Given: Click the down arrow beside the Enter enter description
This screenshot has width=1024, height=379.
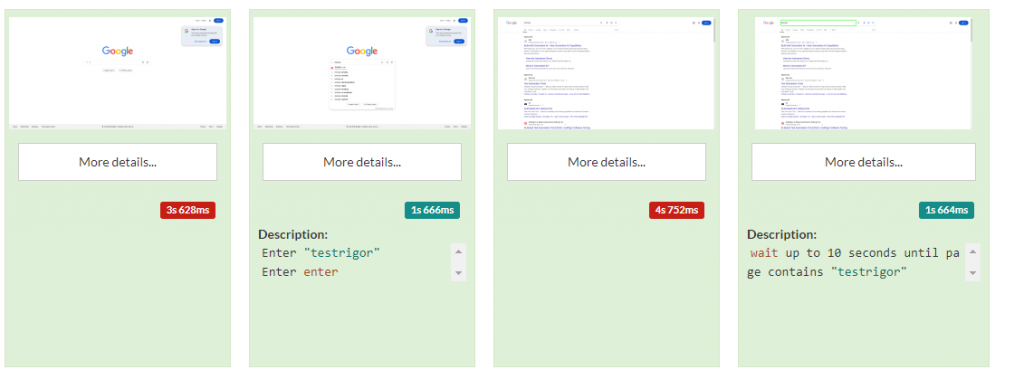Looking at the screenshot, I should click(x=458, y=272).
